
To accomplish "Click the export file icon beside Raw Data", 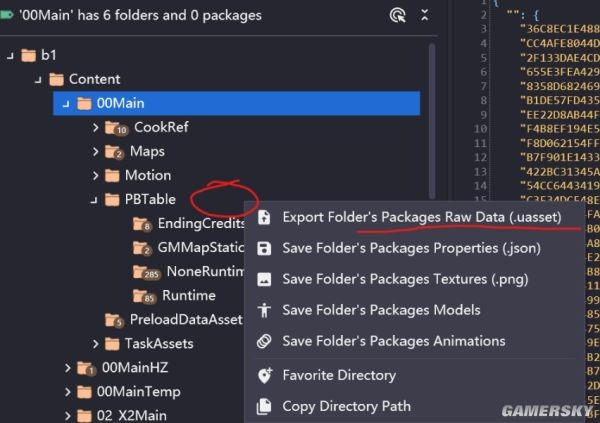I will point(264,217).
